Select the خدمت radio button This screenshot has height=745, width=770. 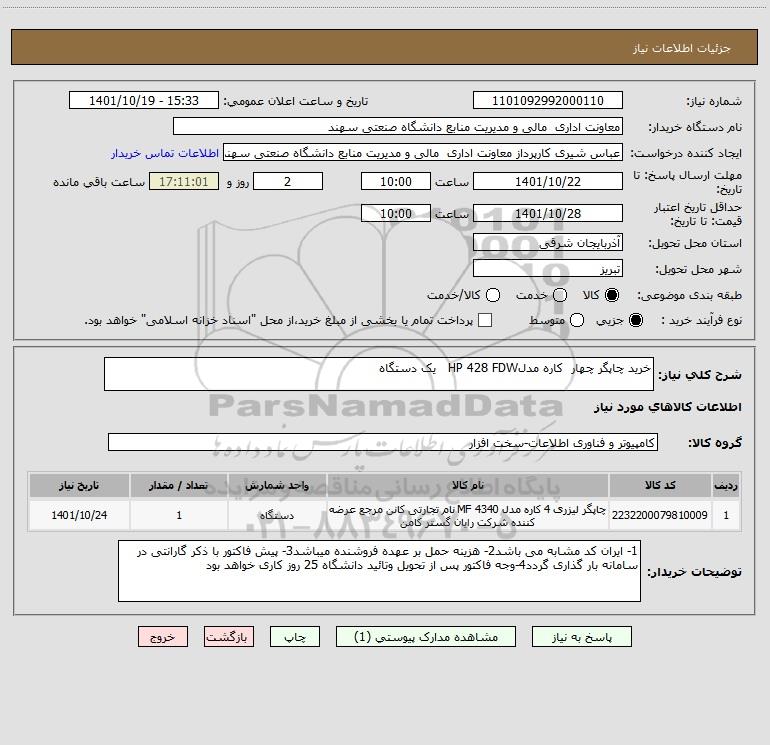(x=560, y=295)
